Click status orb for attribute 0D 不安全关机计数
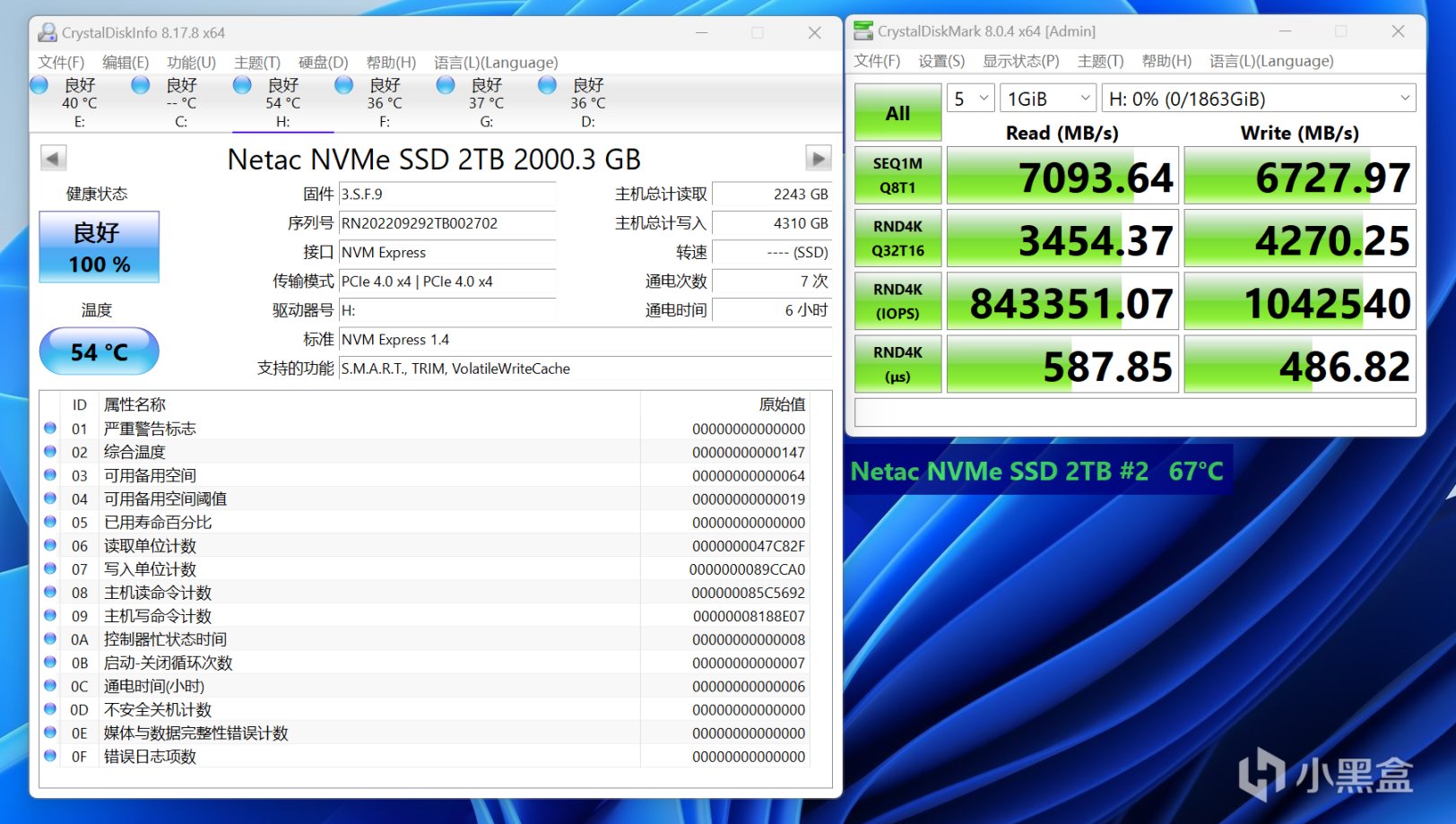Viewport: 1456px width, 824px height. 50,708
